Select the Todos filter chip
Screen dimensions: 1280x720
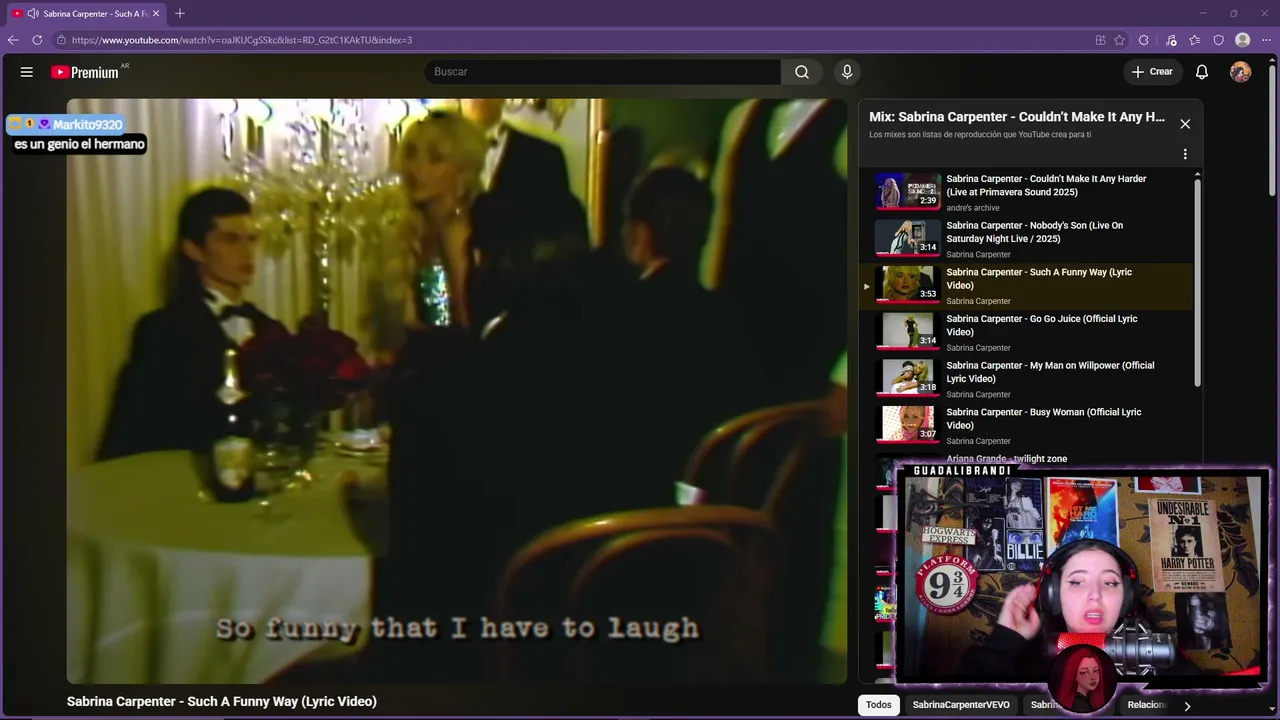[x=879, y=705]
